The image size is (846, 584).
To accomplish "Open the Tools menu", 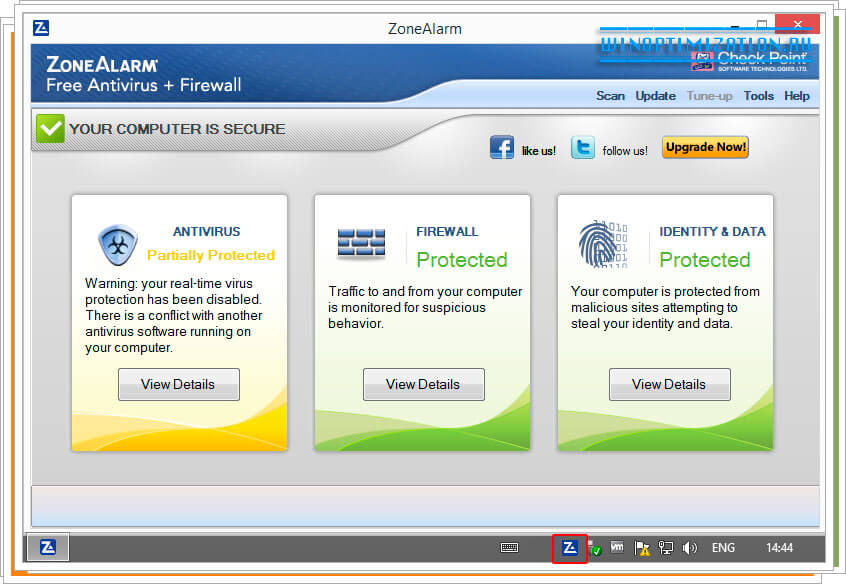I will 758,96.
